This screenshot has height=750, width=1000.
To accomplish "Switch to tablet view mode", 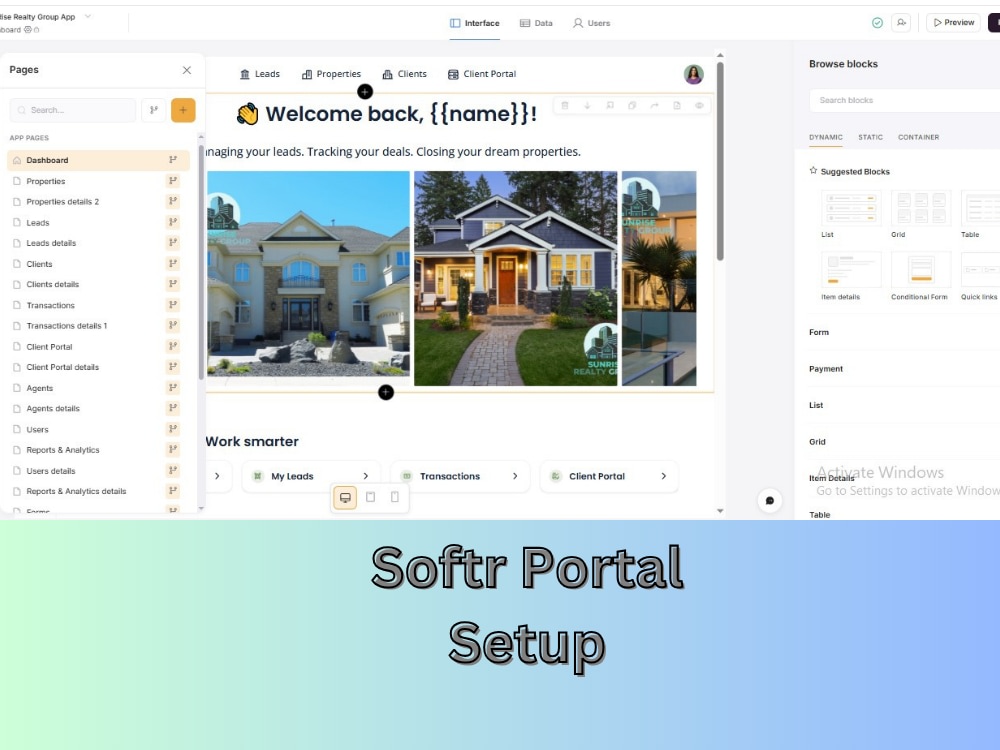I will pos(371,497).
